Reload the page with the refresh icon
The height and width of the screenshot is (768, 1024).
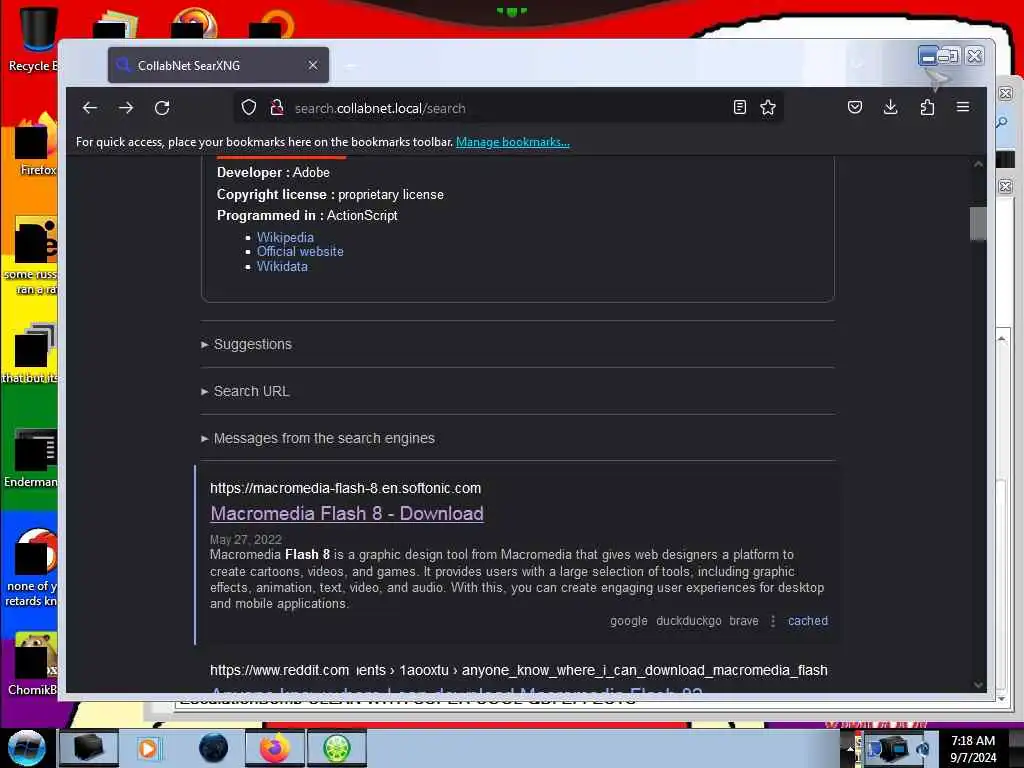[x=162, y=108]
